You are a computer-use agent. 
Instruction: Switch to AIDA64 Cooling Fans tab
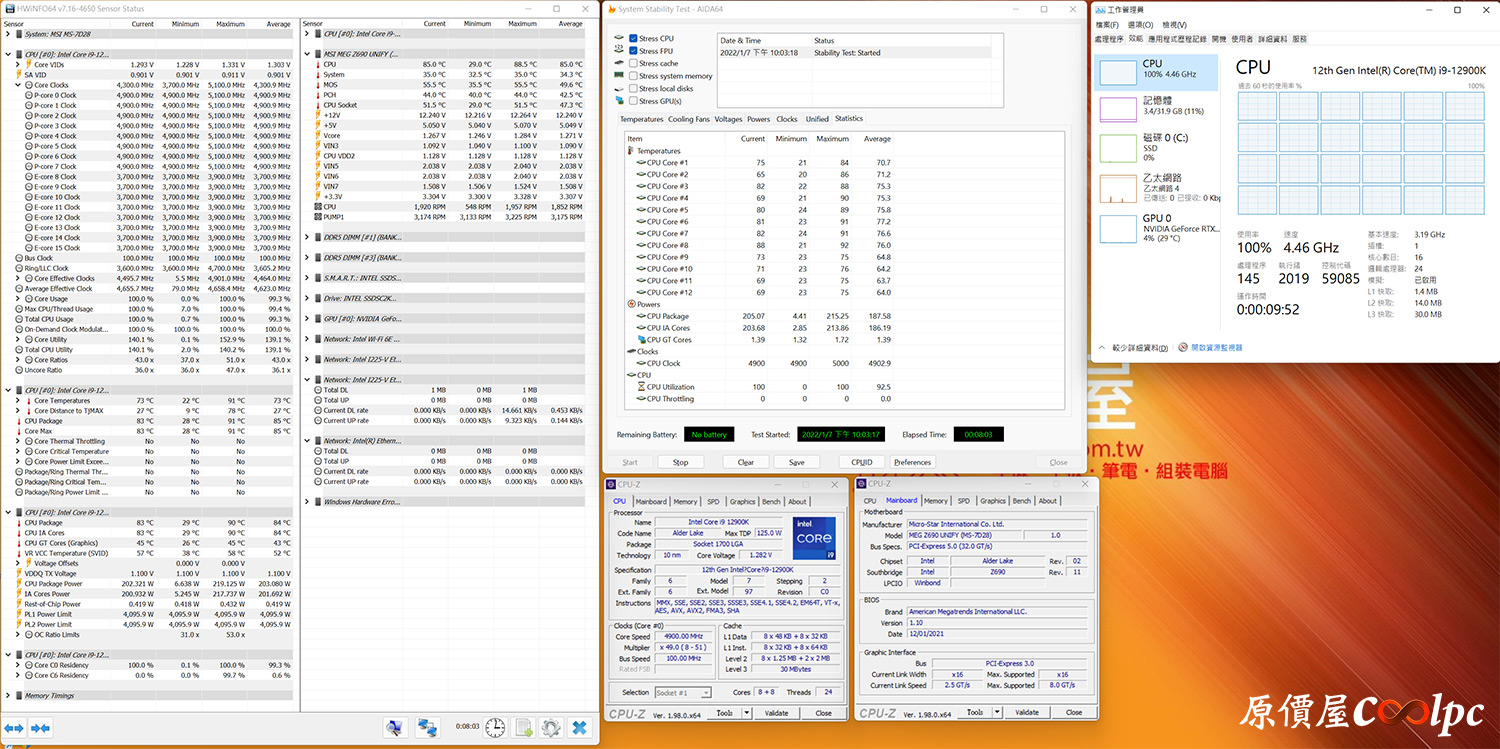[688, 119]
